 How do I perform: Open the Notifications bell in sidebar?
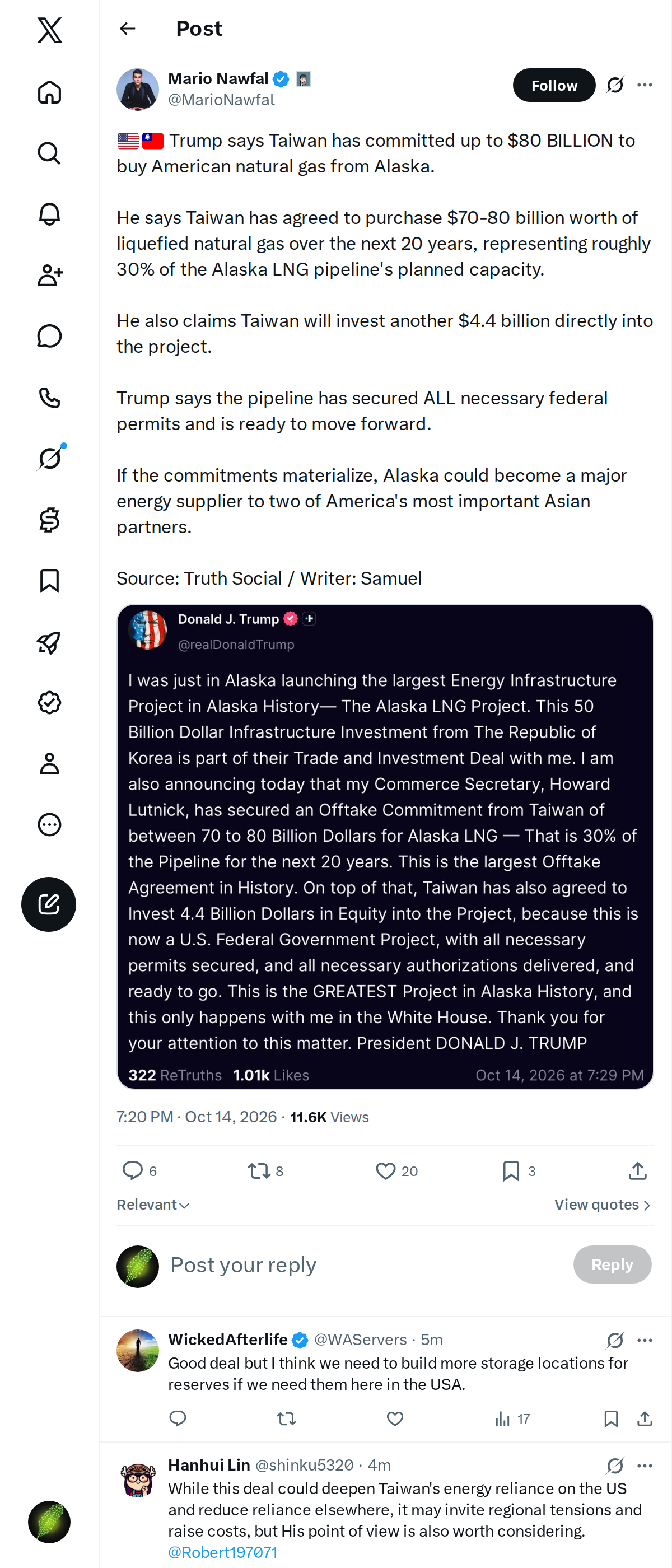click(49, 214)
